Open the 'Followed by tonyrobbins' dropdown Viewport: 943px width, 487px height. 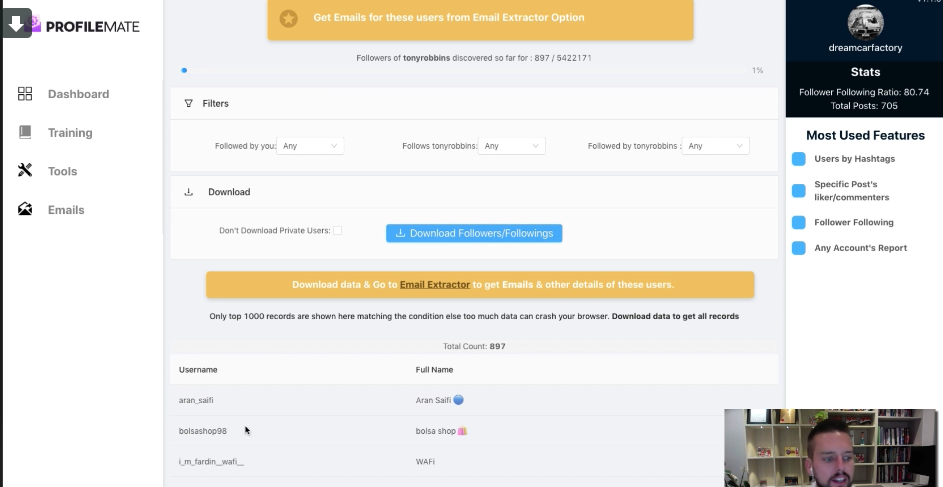716,145
